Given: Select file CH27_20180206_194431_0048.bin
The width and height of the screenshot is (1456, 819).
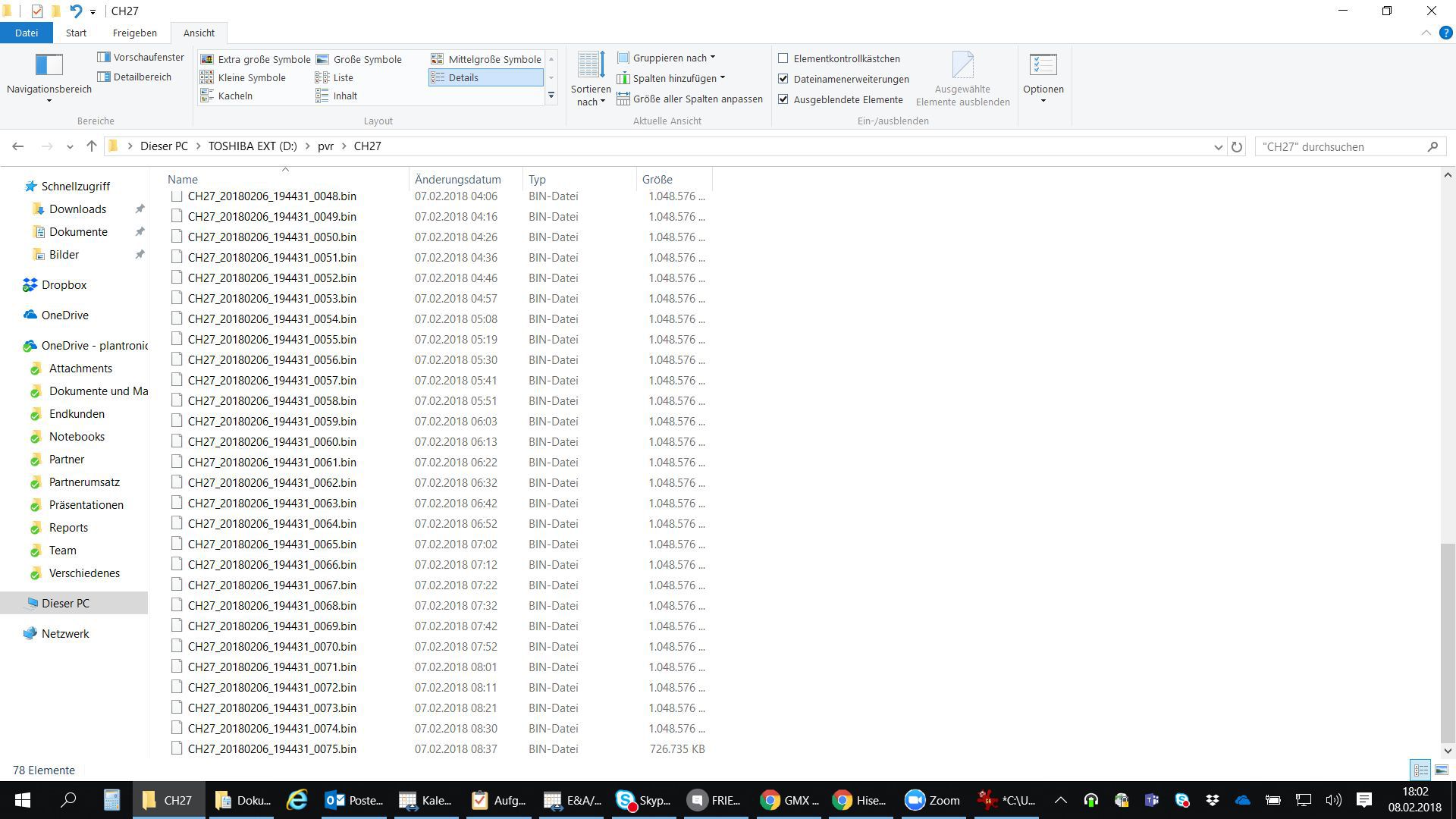Looking at the screenshot, I should [272, 196].
